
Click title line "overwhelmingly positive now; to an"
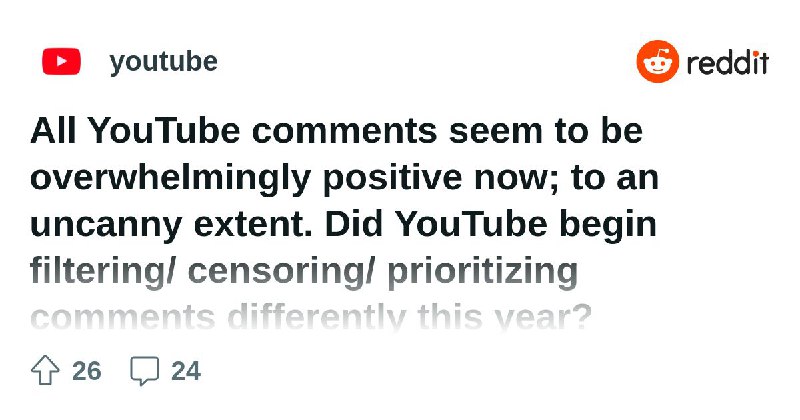point(345,179)
